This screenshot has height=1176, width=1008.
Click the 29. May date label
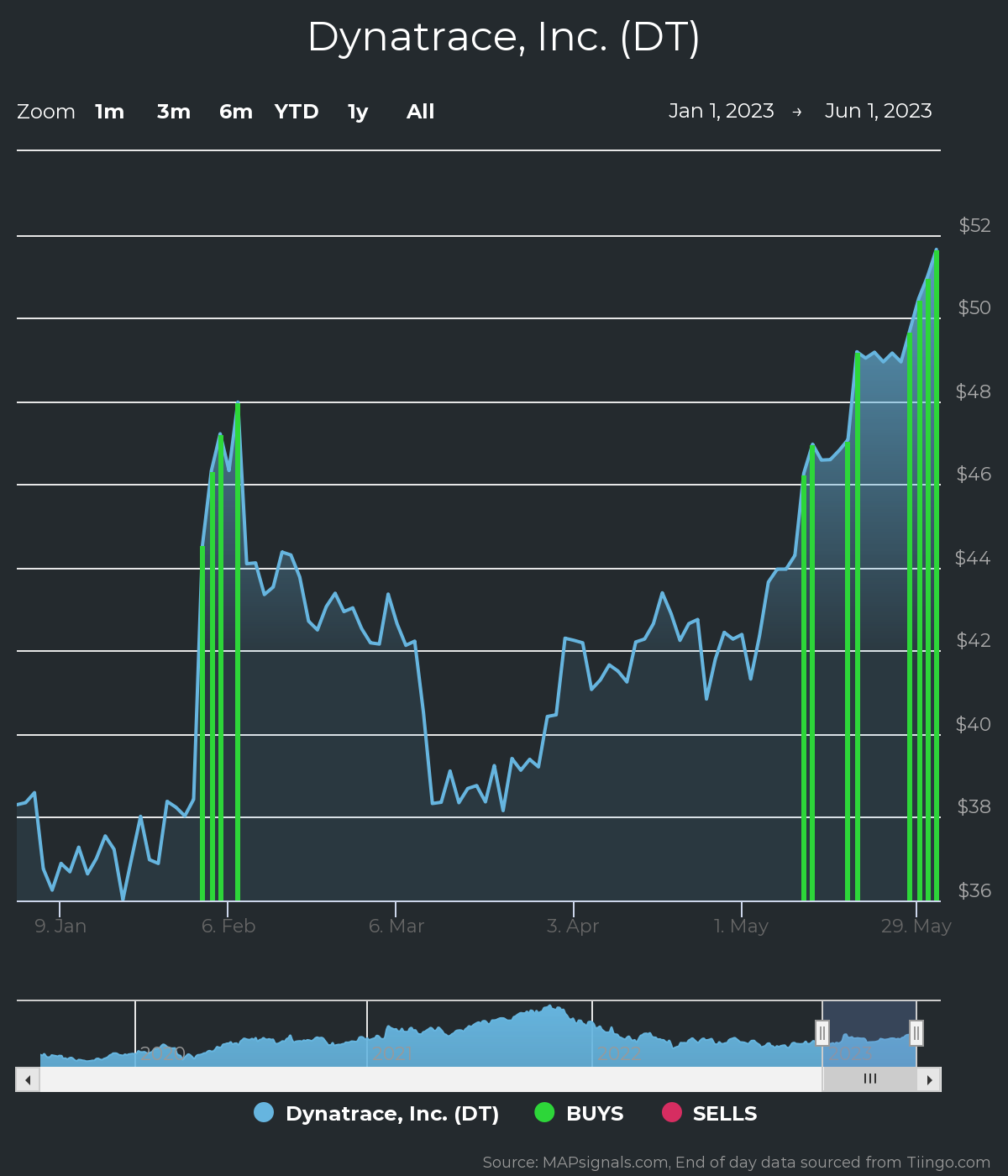click(916, 926)
